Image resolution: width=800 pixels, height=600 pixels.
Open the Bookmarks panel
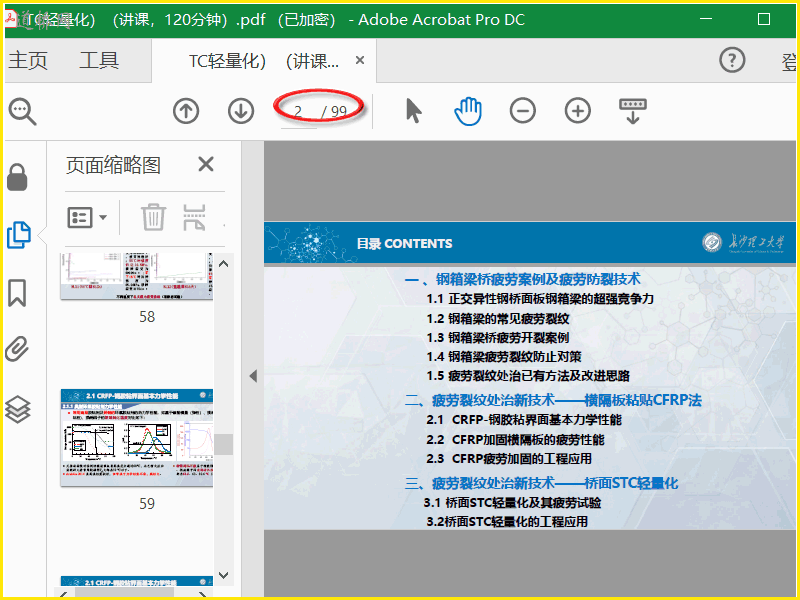click(17, 293)
